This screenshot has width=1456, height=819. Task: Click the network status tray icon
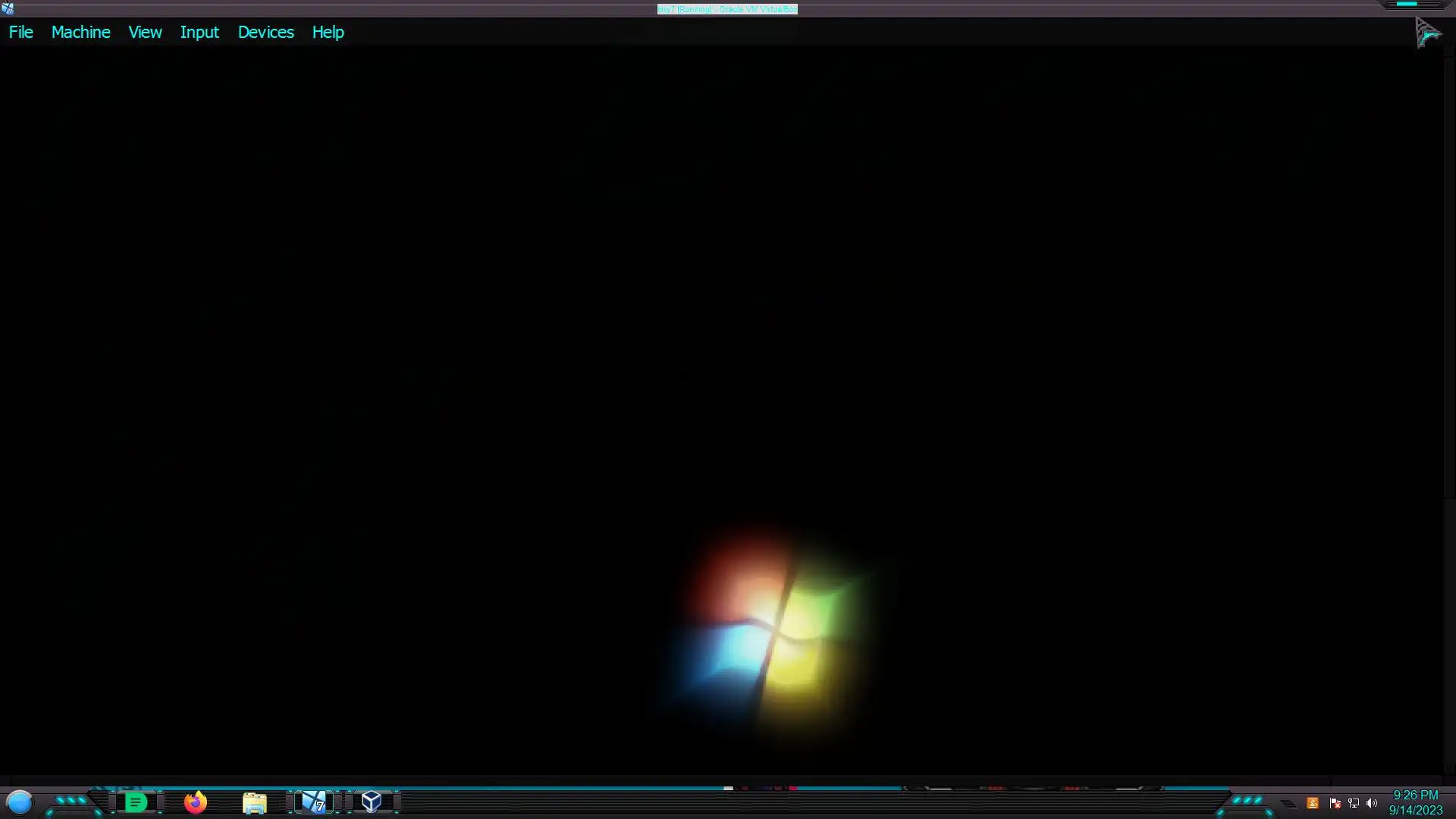tap(1354, 803)
